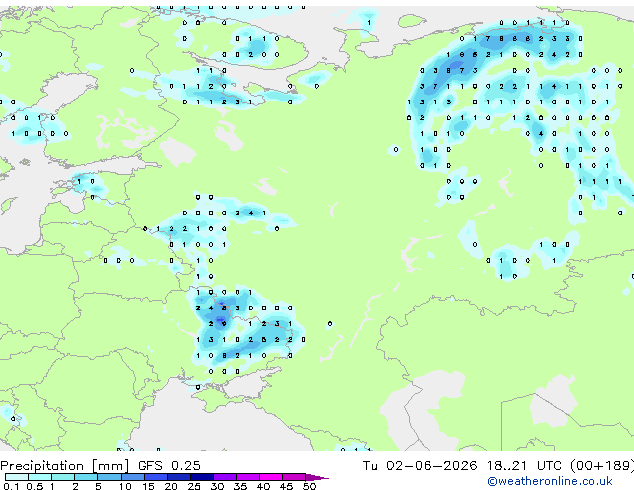Pick the 1–2 mm legend color box
Viewport: 634px width, 490px height.
click(63, 477)
